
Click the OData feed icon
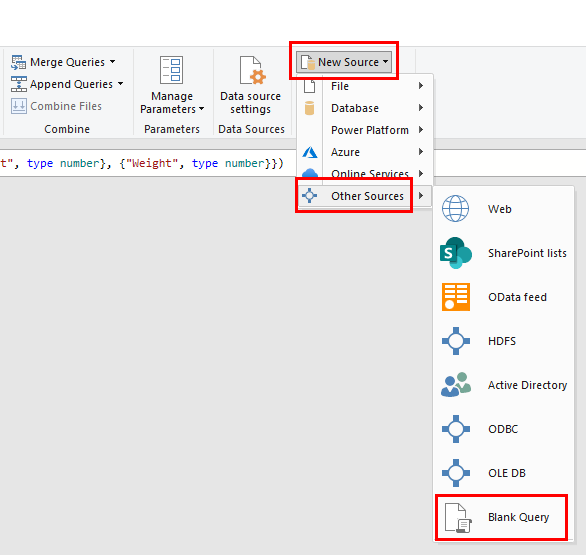point(456,297)
